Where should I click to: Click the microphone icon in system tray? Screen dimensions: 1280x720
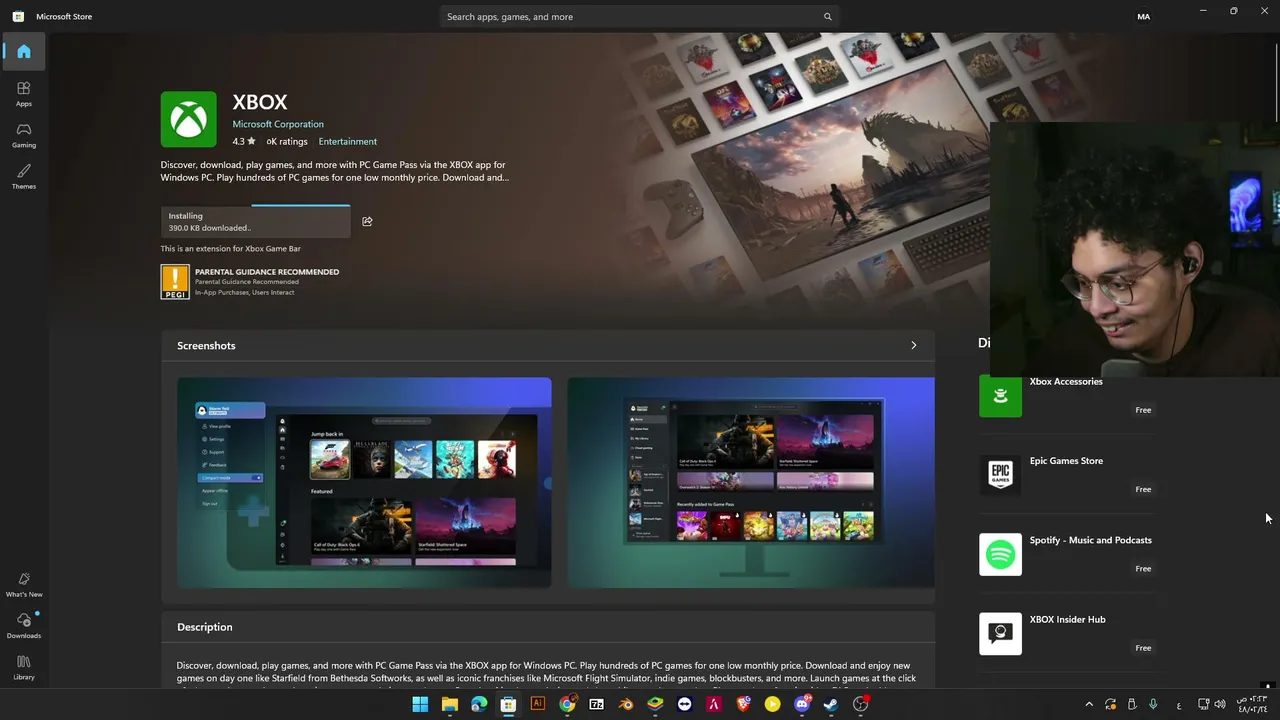(1153, 704)
